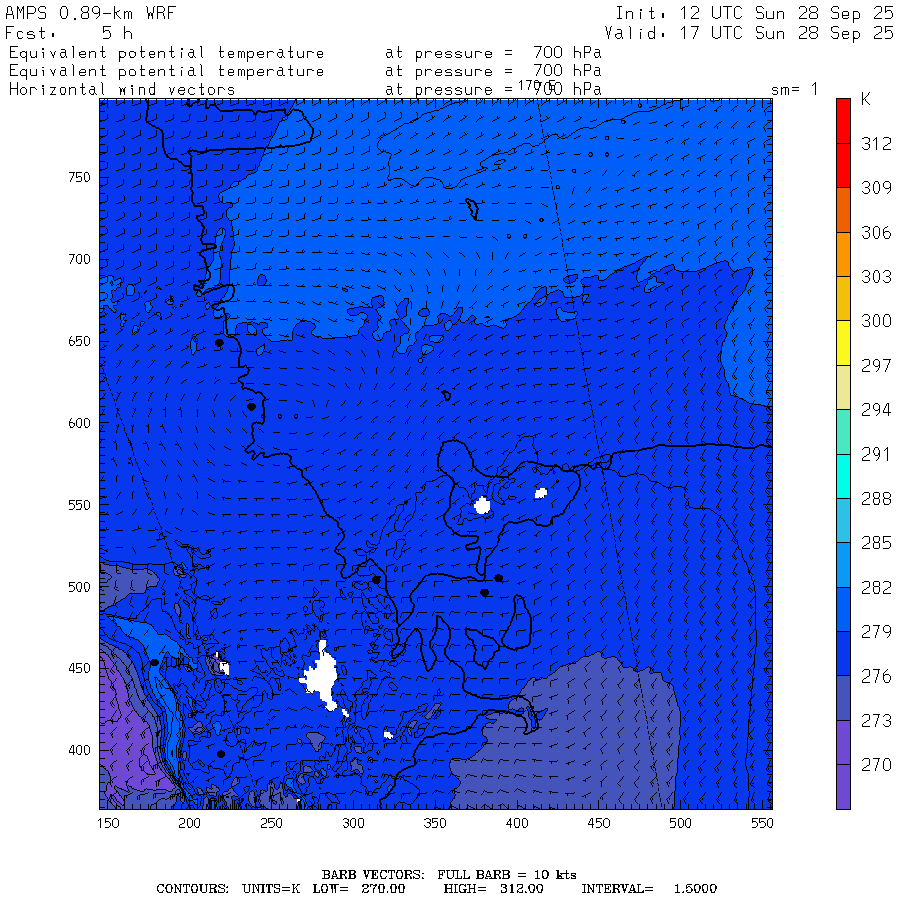Click 'BARB VECTORS: FULL BARB = 10 kts' caption
This screenshot has width=900, height=900.
[449, 875]
